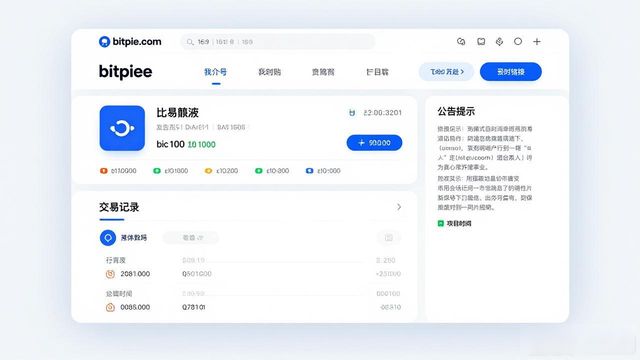Click inside the top search field

[x=278, y=42]
